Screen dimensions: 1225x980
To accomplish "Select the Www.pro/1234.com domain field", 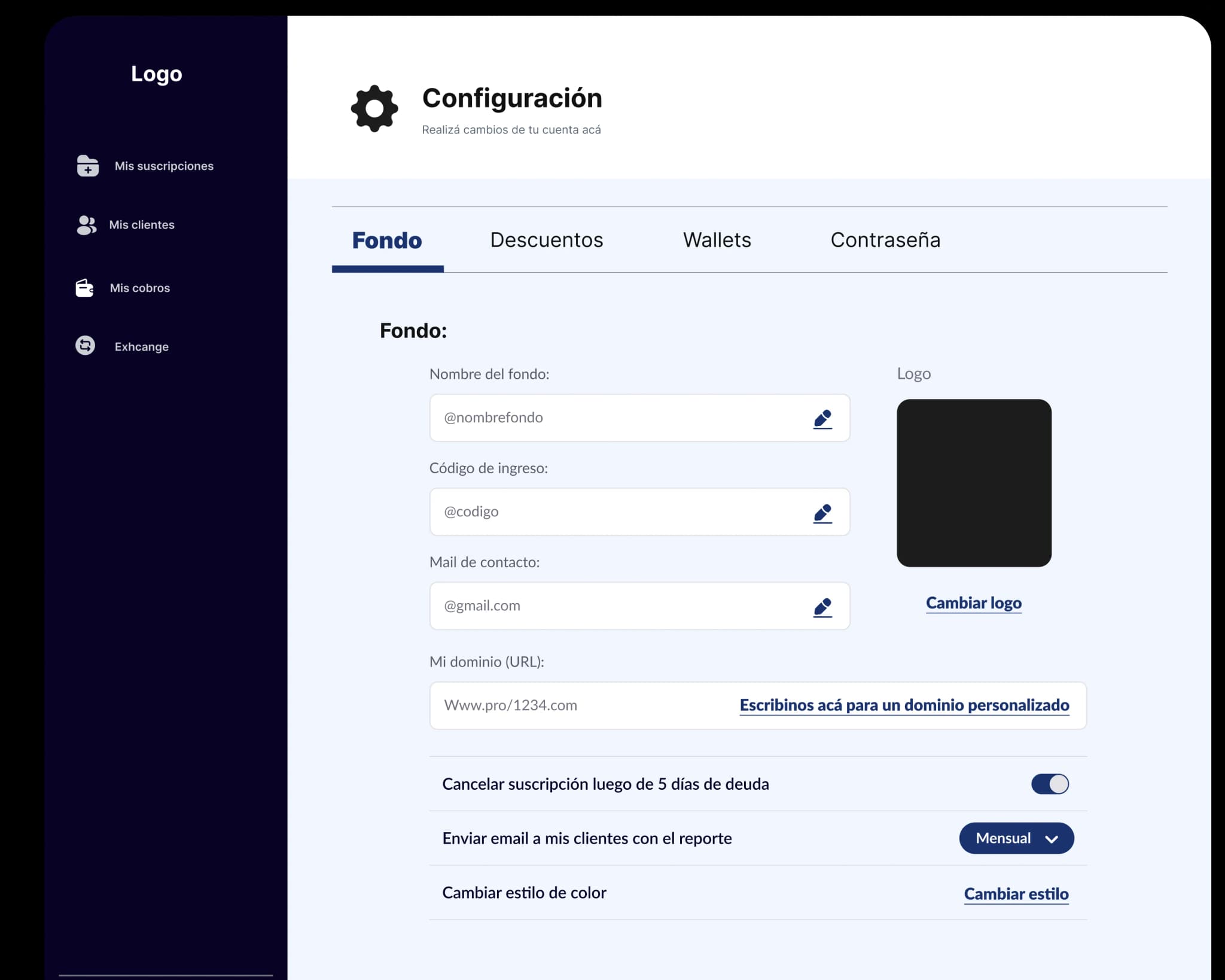I will tap(538, 705).
